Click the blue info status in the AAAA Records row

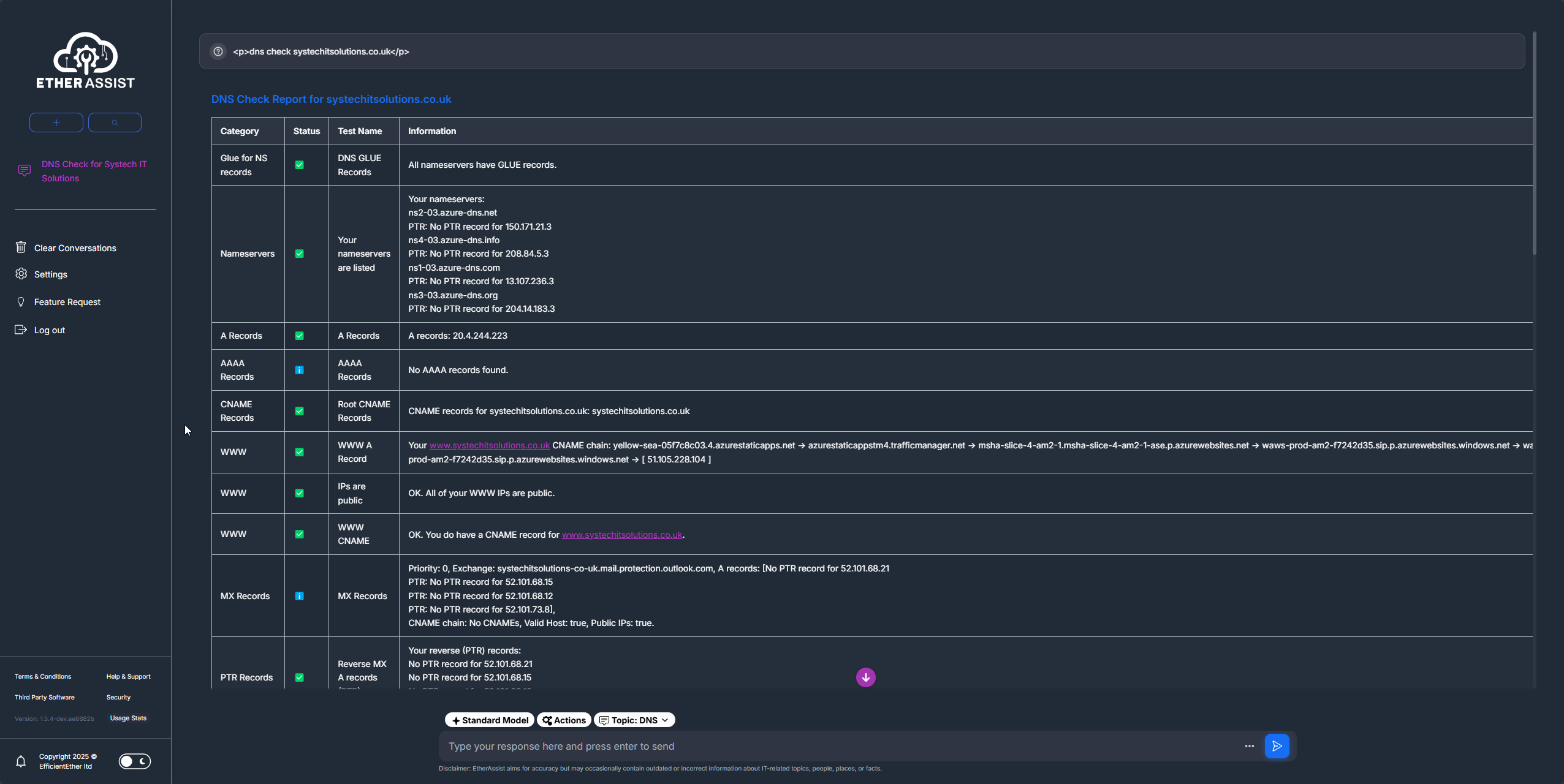pyautogui.click(x=299, y=370)
